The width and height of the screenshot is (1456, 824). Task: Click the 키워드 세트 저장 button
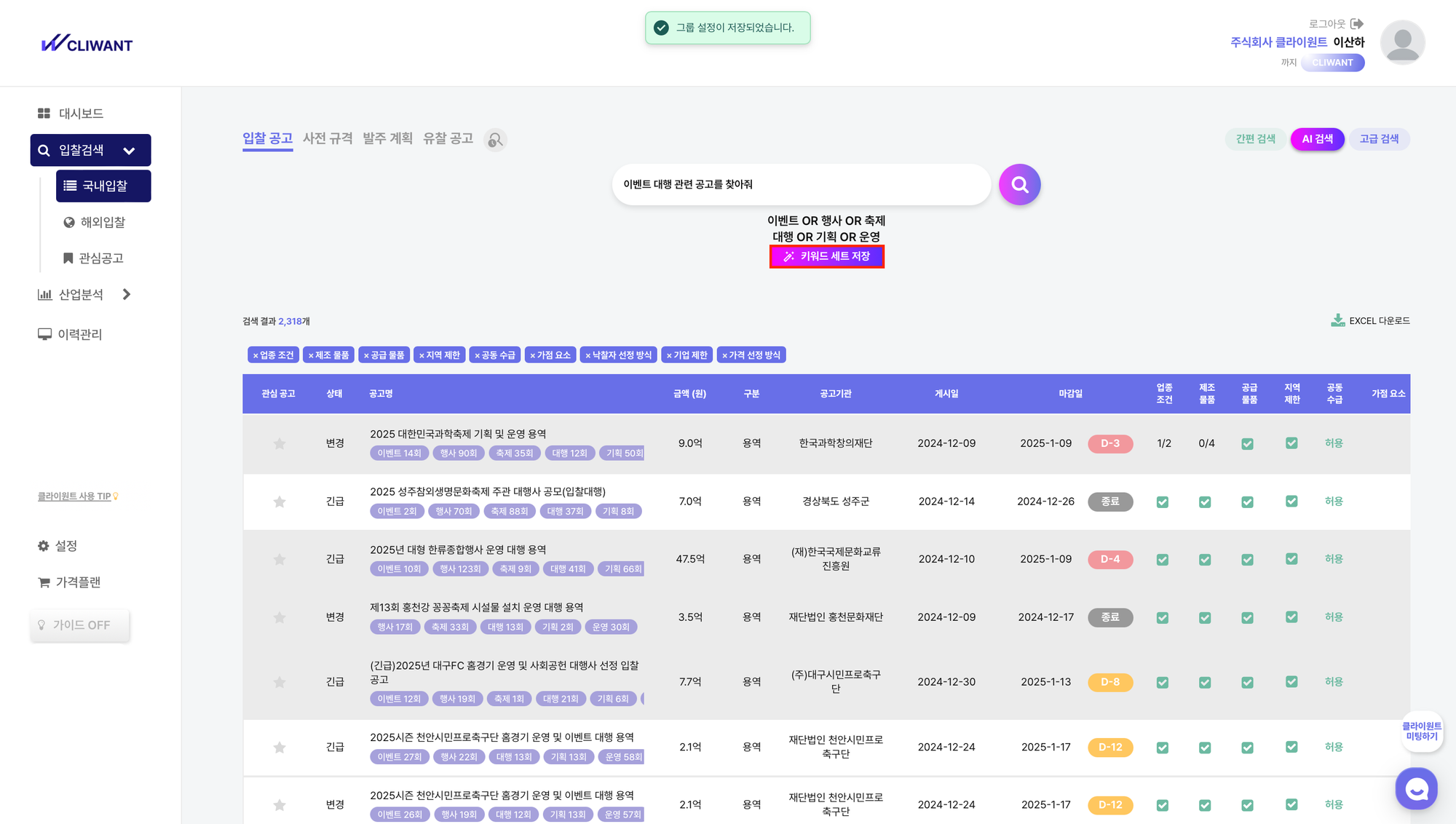(826, 256)
